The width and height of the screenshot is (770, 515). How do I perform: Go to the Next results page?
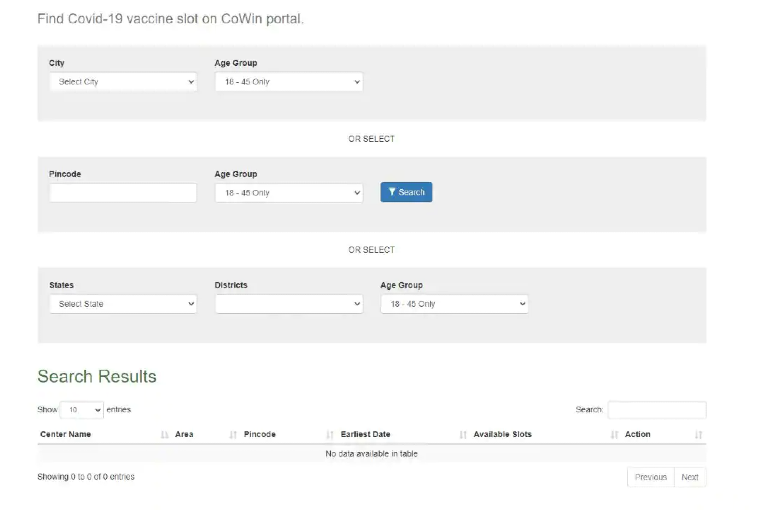click(x=690, y=477)
